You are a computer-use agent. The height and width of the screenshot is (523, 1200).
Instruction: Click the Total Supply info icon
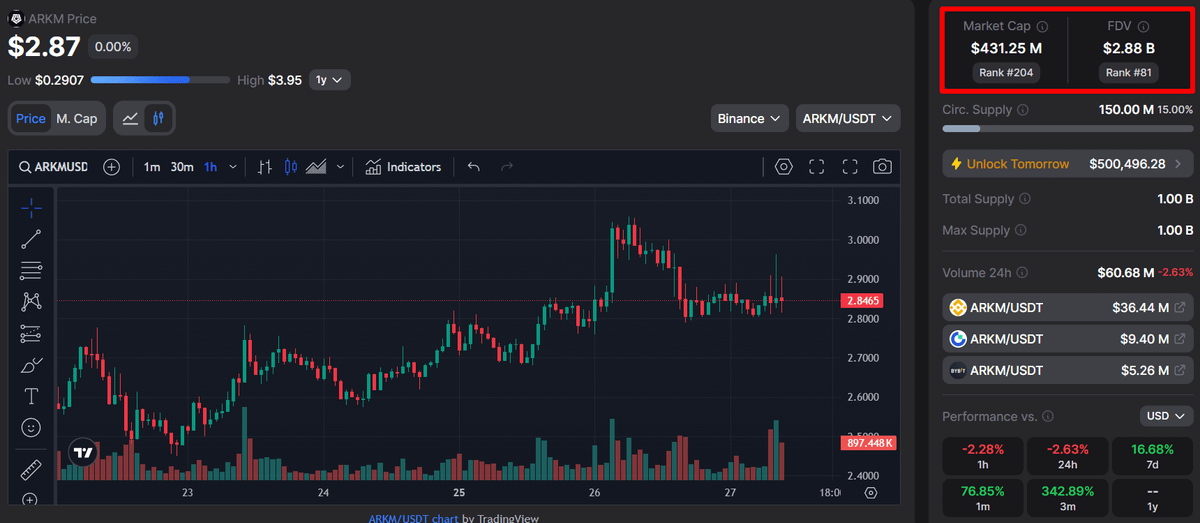[1027, 200]
